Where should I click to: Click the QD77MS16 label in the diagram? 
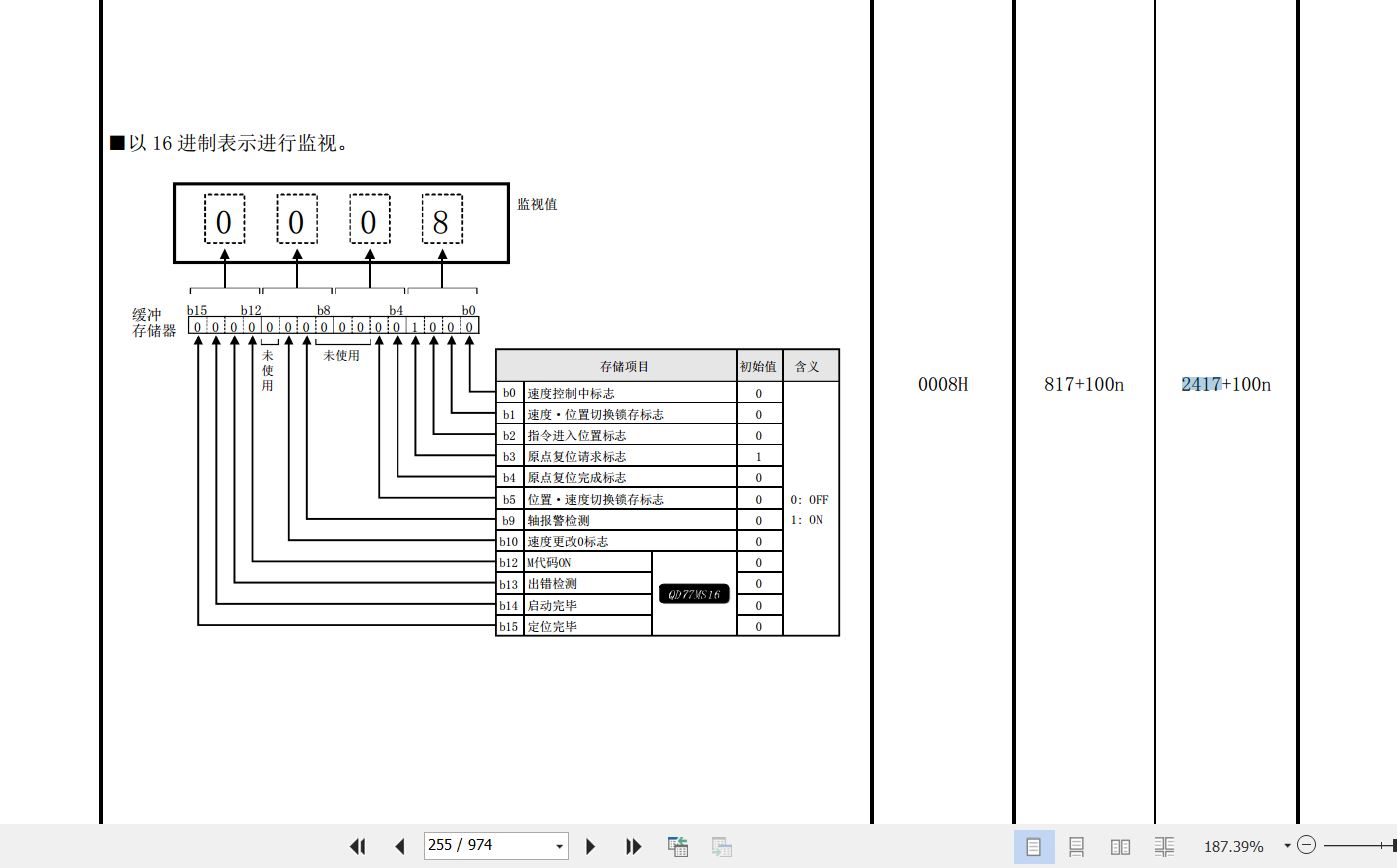click(x=694, y=593)
